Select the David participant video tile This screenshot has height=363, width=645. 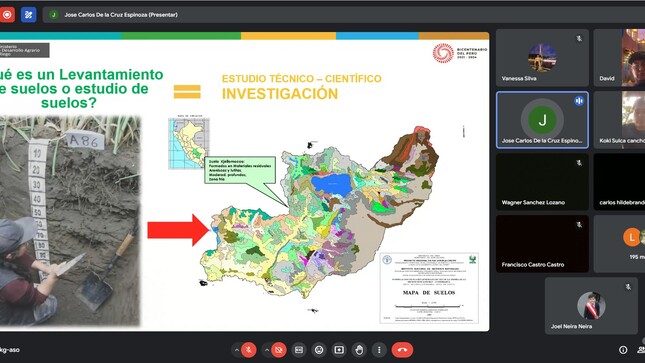(619, 58)
